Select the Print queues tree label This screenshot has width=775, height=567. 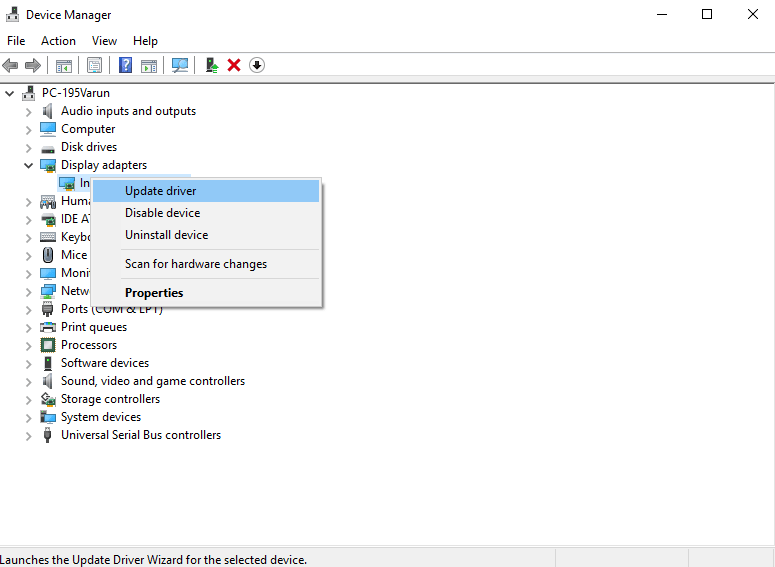(x=94, y=327)
